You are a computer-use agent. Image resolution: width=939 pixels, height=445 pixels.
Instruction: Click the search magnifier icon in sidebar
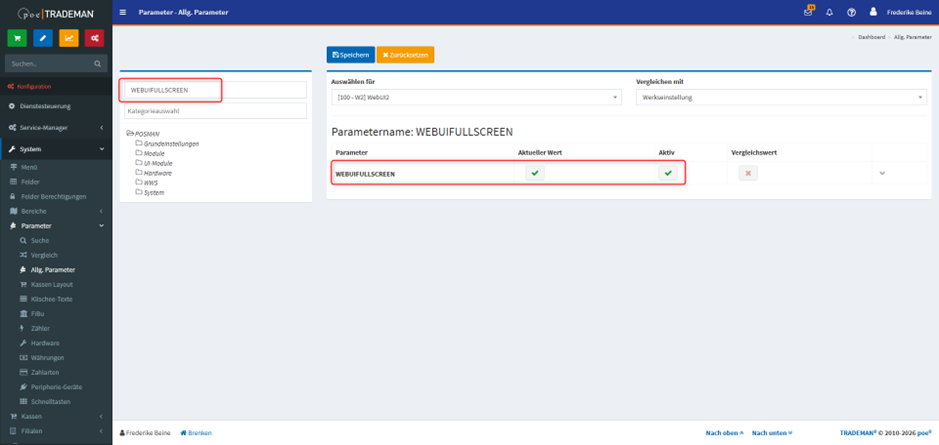[x=98, y=63]
